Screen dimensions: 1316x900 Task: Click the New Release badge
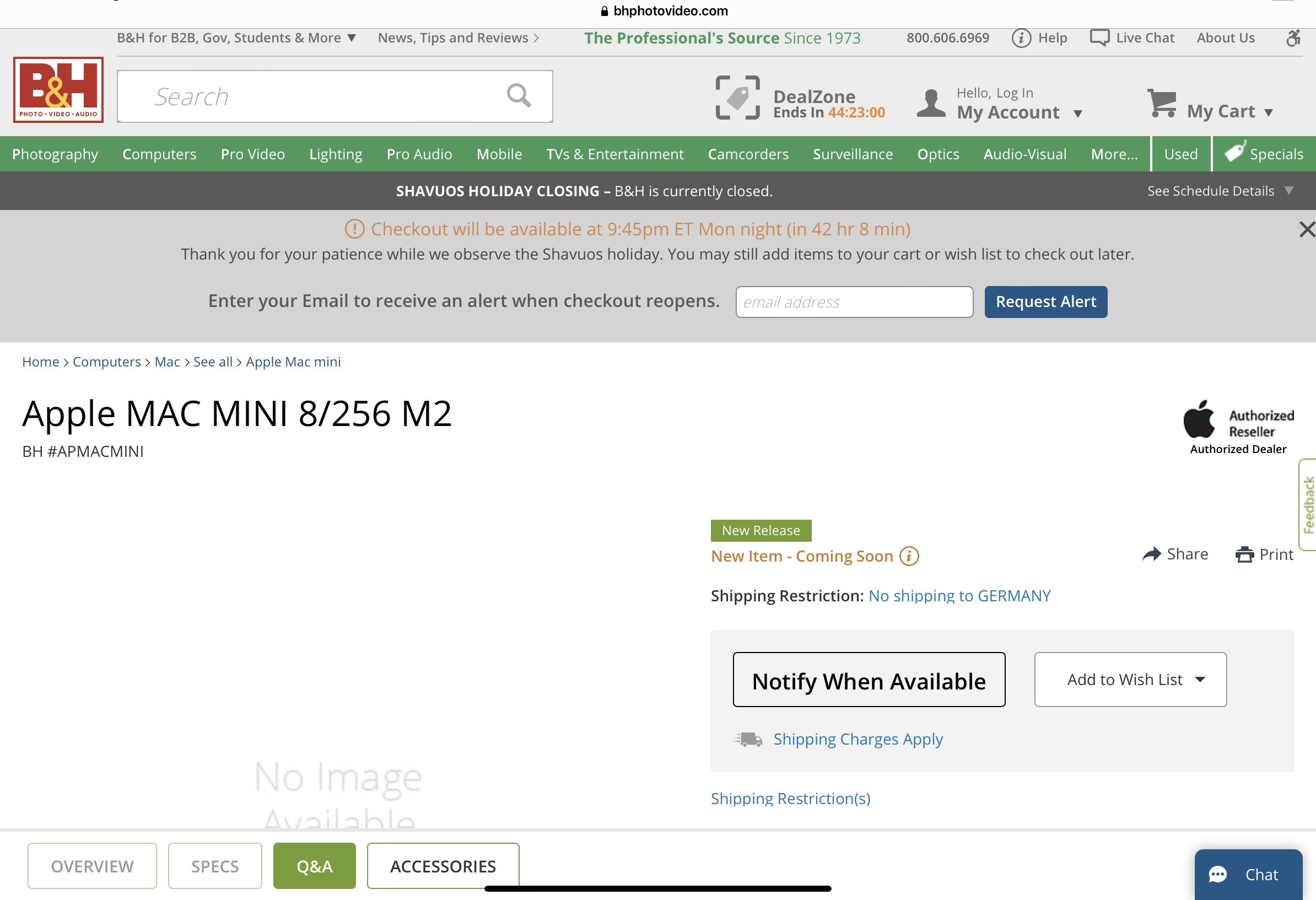(x=761, y=530)
